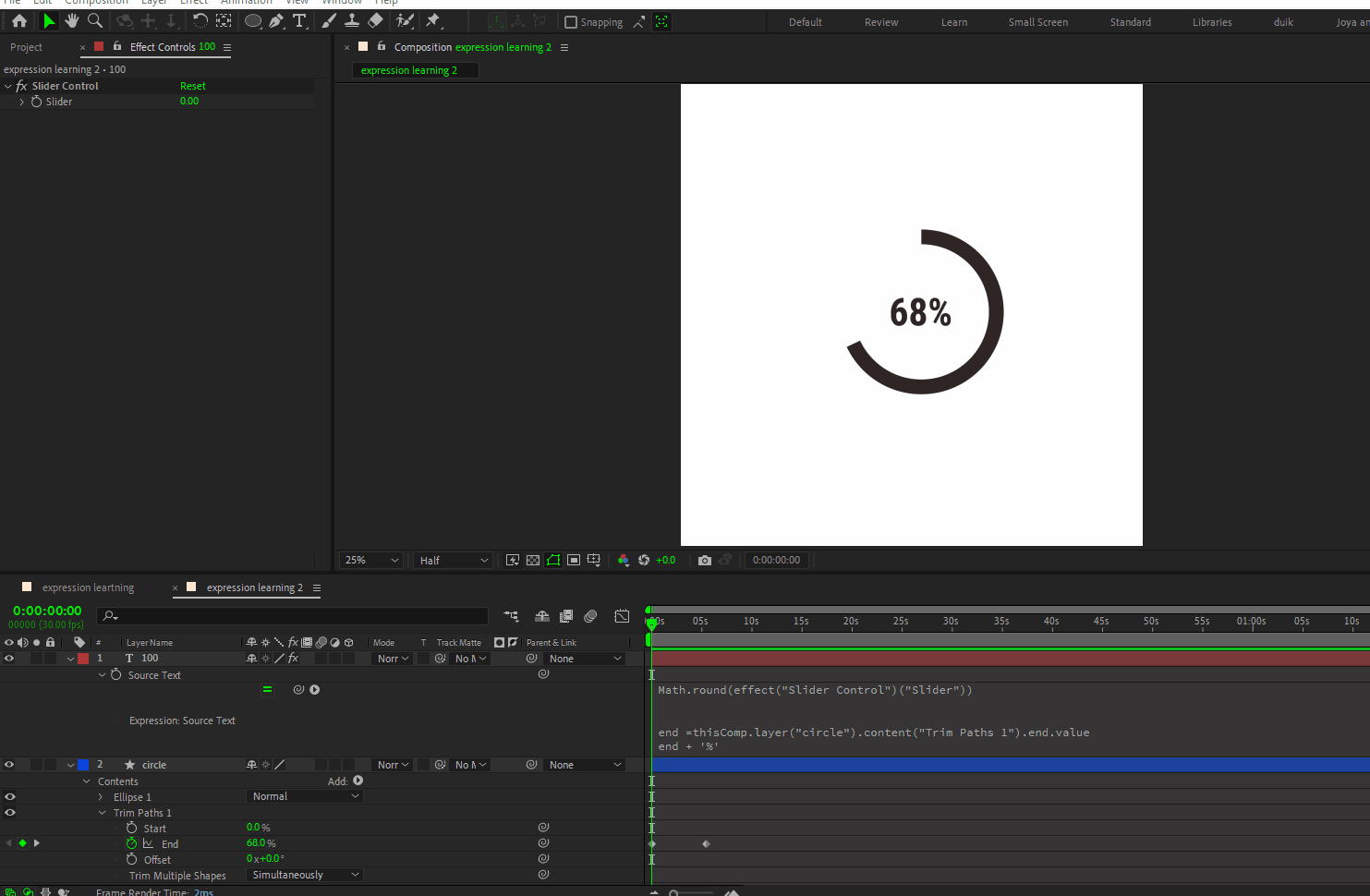Open the Half resolution dropdown
Image resolution: width=1370 pixels, height=896 pixels.
click(x=453, y=560)
